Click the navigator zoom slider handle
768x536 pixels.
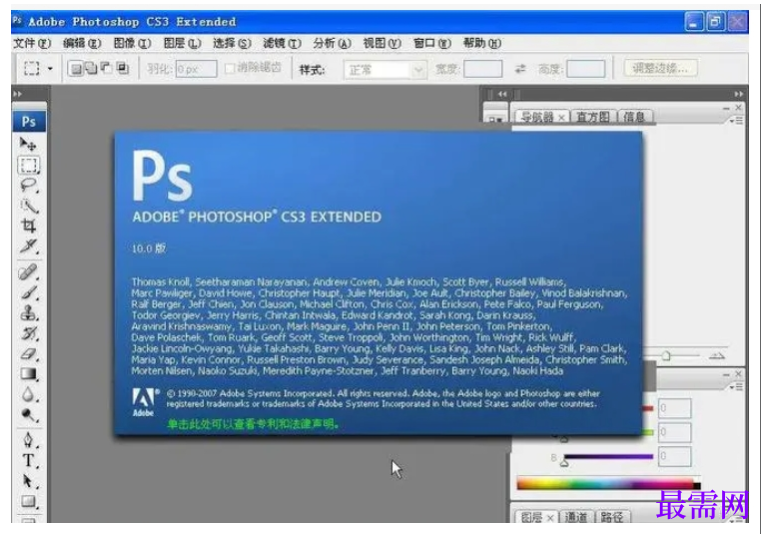666,356
